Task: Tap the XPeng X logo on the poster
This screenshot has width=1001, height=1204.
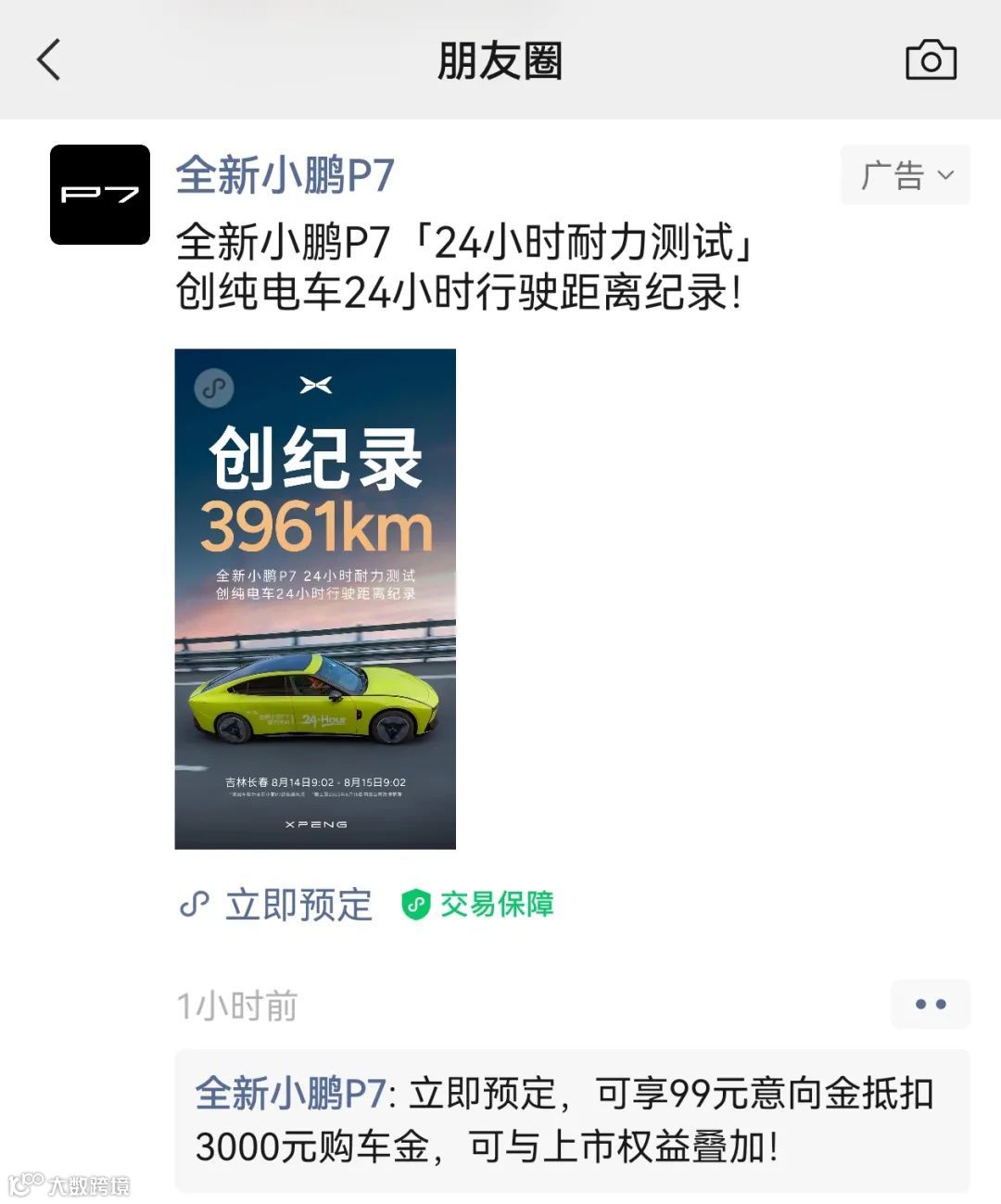Action: coord(316,385)
